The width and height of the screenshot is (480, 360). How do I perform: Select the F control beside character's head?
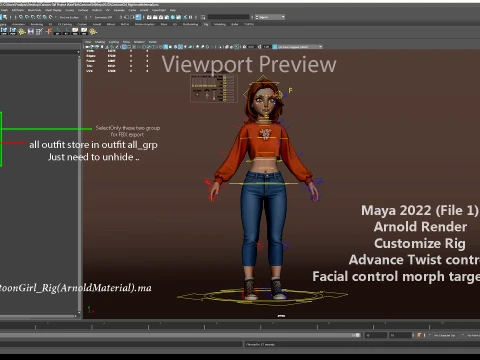[x=290, y=90]
